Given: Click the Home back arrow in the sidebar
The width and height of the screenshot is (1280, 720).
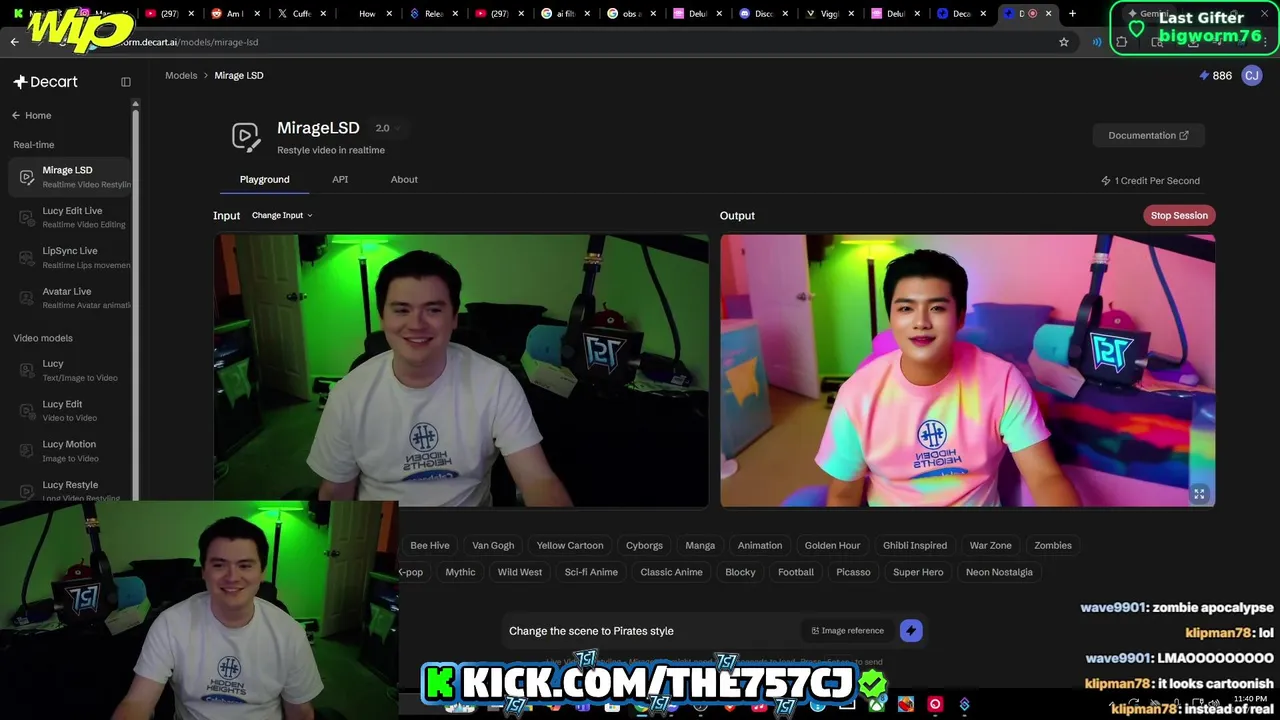Looking at the screenshot, I should [x=16, y=115].
